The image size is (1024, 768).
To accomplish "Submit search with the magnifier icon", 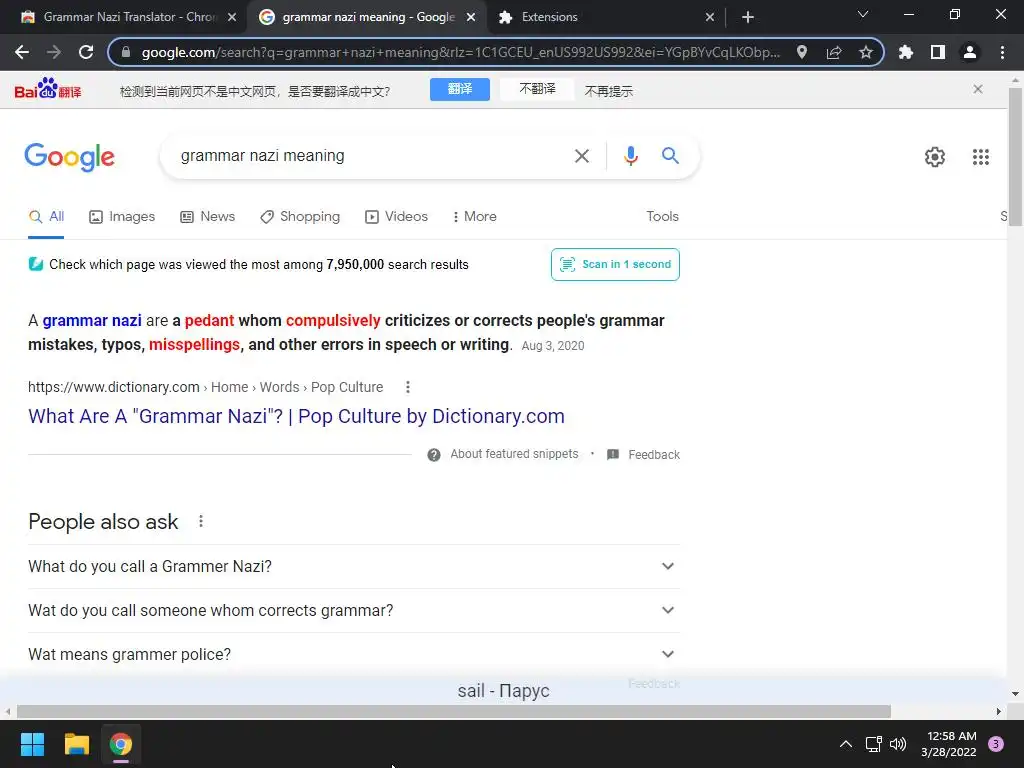I will [670, 155].
